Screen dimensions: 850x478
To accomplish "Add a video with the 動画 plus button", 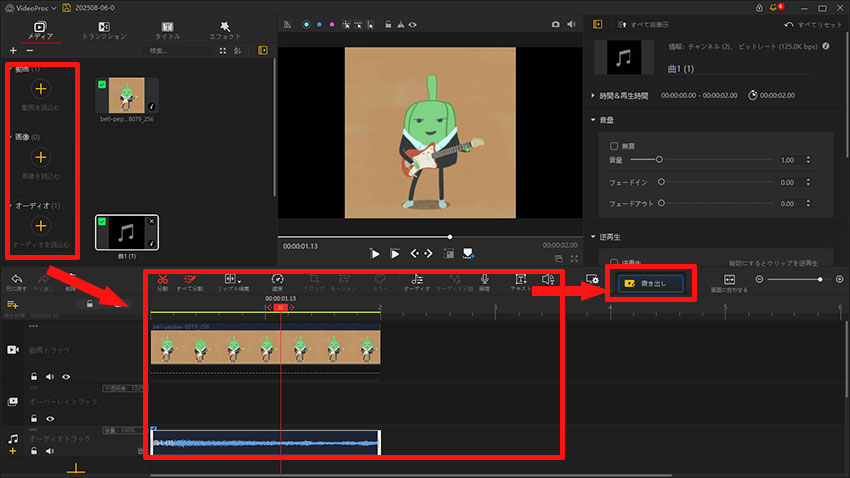I will tap(41, 89).
